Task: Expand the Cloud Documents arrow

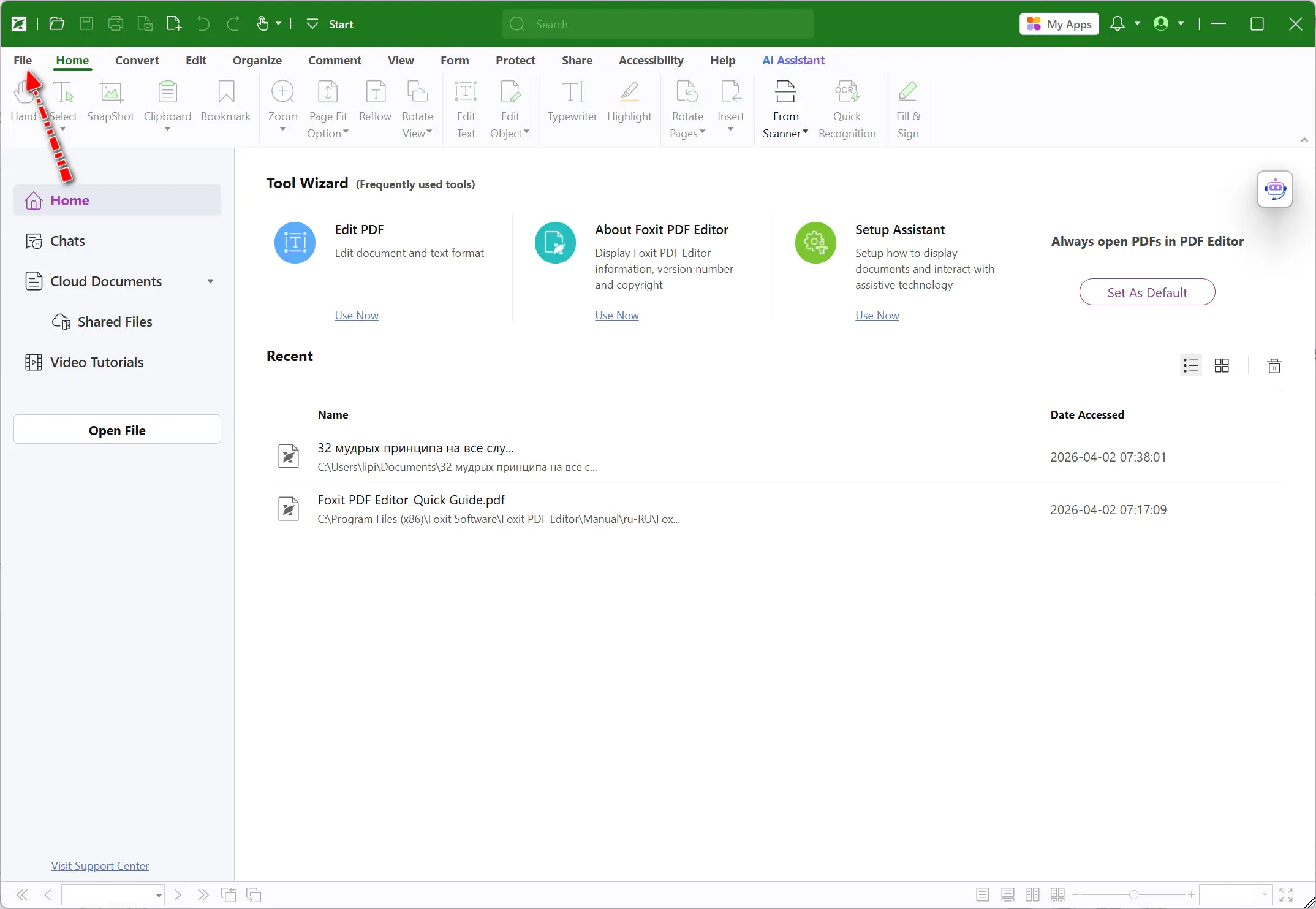Action: [210, 281]
